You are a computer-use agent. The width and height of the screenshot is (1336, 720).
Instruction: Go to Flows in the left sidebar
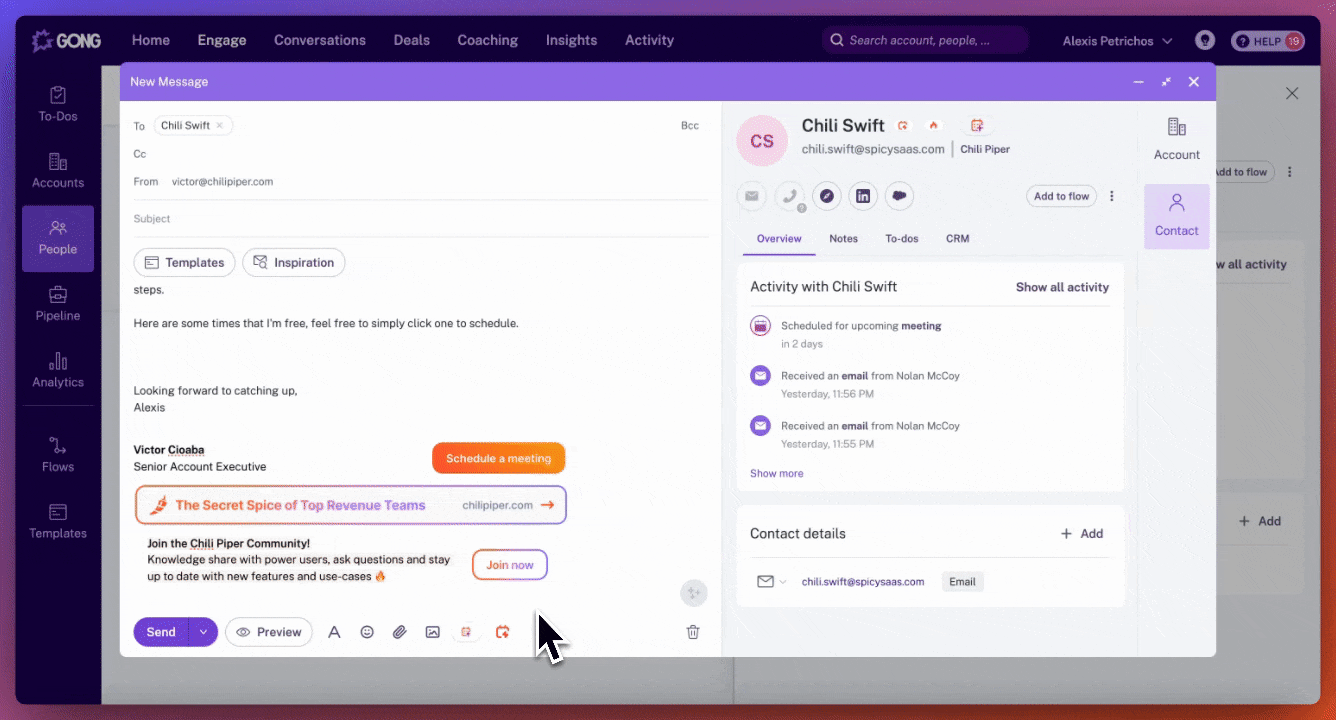58,455
